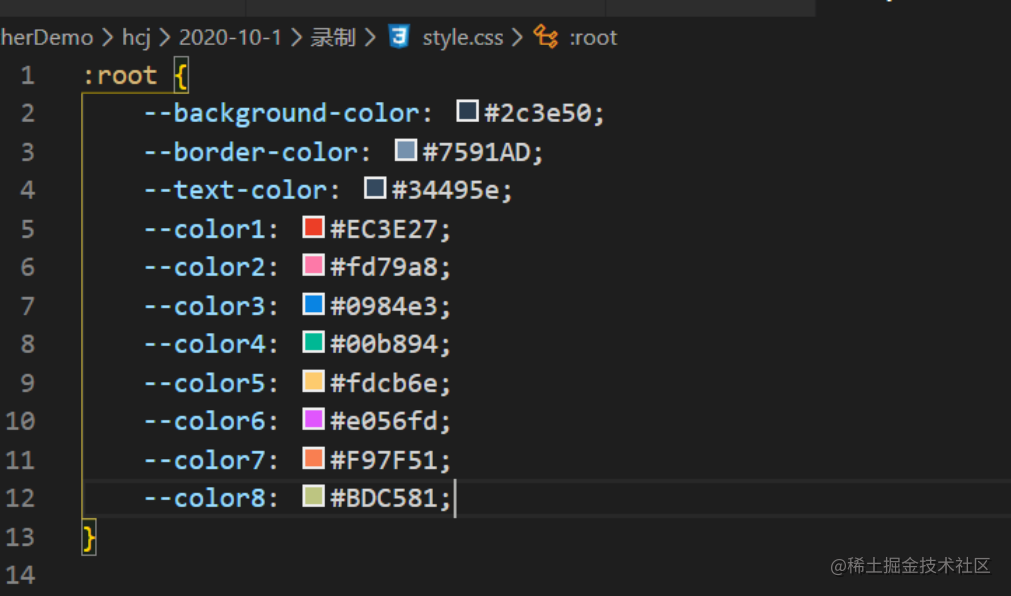
Task: Open the hcj breadcrumb dropdown
Action: pos(135,37)
